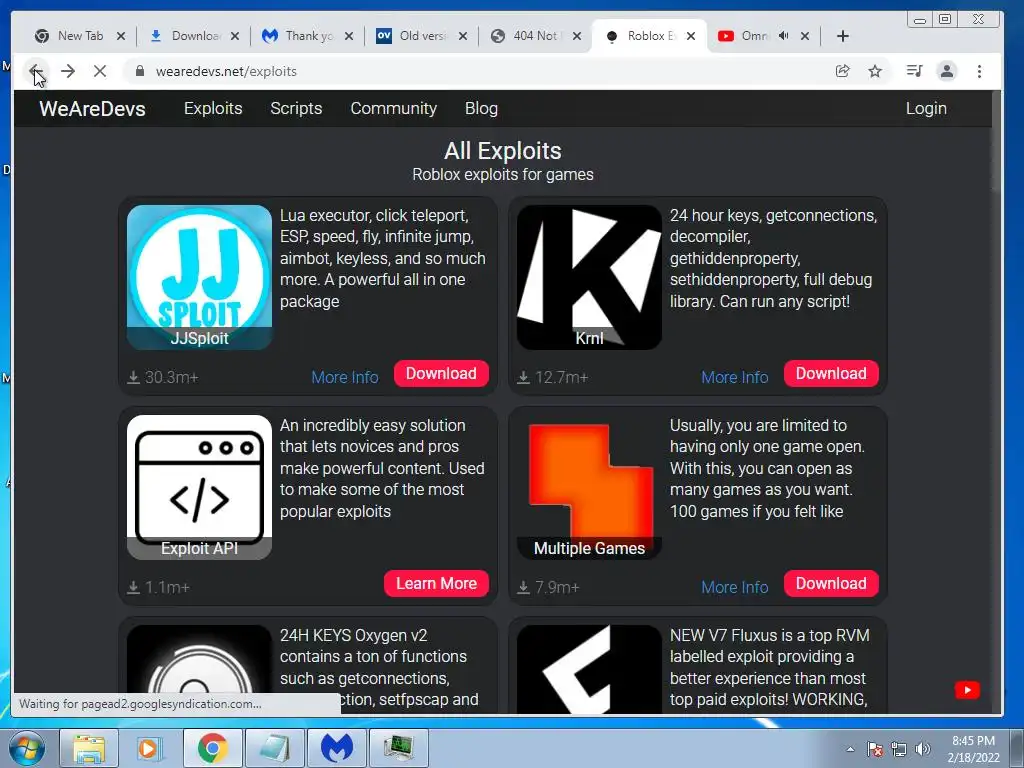Click the address bar URL wearedevs.net/exploits

tap(226, 71)
